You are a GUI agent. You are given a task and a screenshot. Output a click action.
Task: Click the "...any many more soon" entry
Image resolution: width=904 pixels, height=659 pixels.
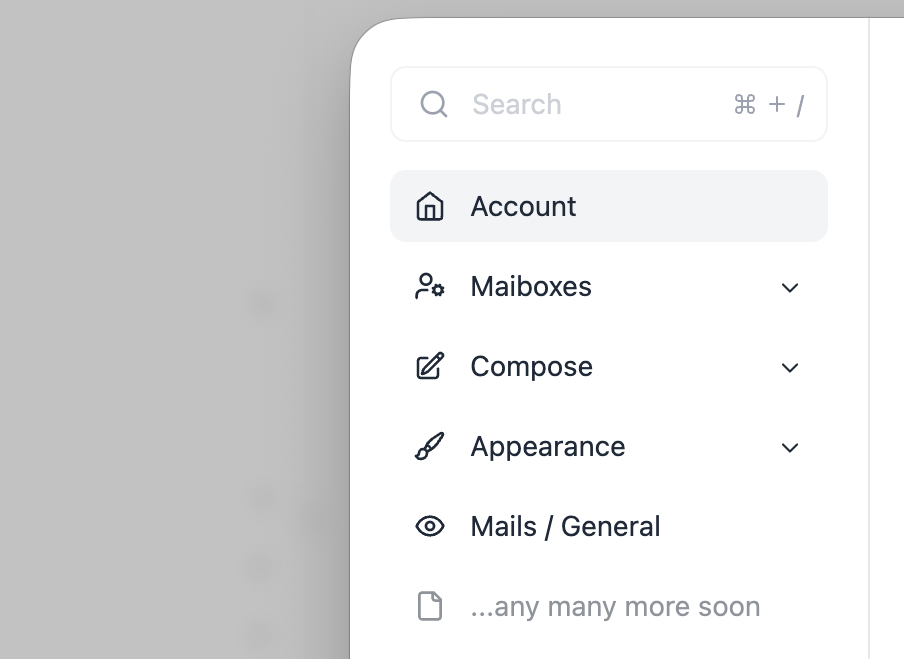pos(615,607)
